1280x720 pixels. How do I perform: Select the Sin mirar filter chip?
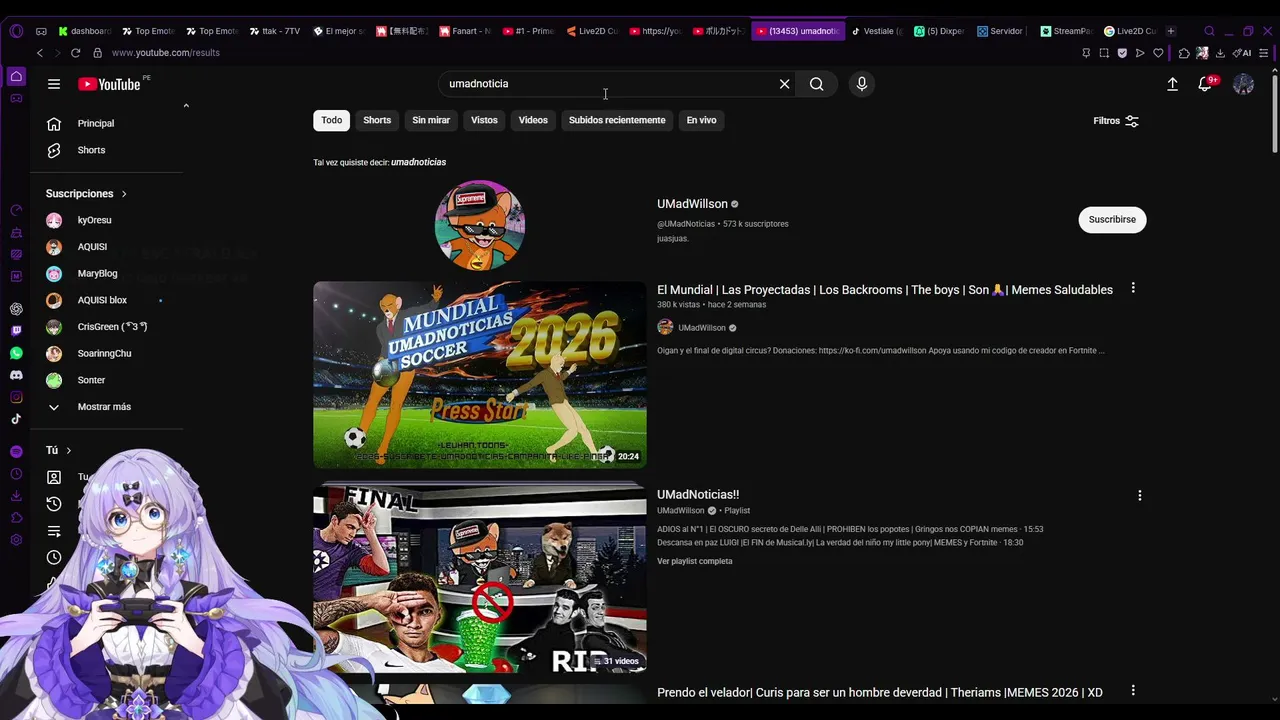[431, 120]
